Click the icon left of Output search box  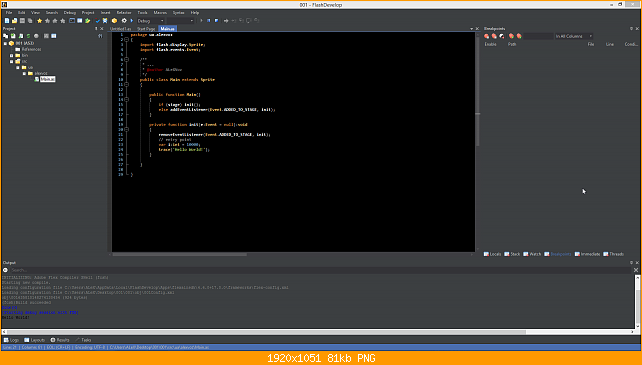pos(5,270)
